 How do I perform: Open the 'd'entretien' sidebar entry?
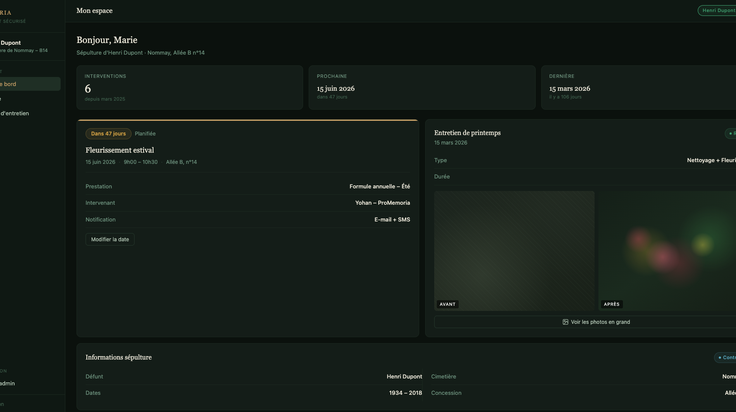15,113
